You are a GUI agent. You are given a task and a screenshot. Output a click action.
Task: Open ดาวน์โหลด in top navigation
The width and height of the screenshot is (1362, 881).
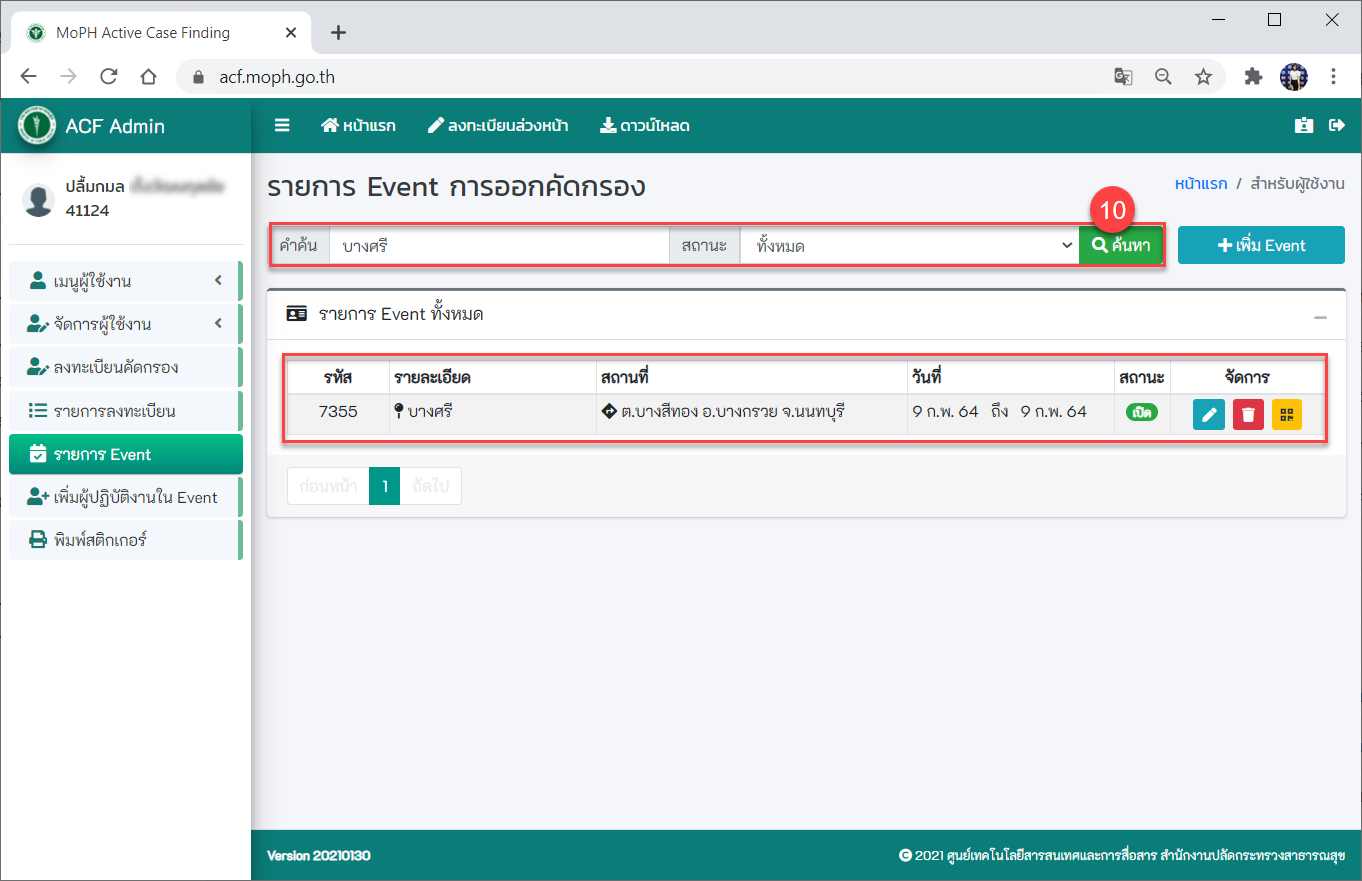[x=644, y=126]
